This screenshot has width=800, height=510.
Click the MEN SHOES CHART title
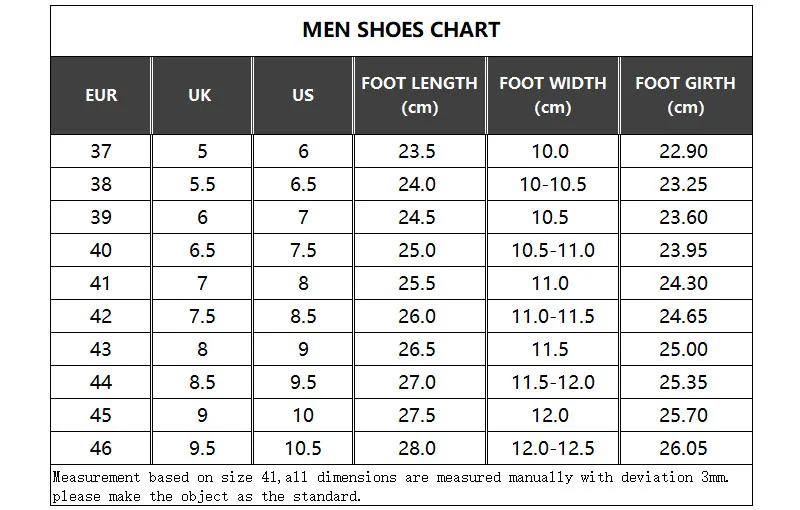(400, 30)
